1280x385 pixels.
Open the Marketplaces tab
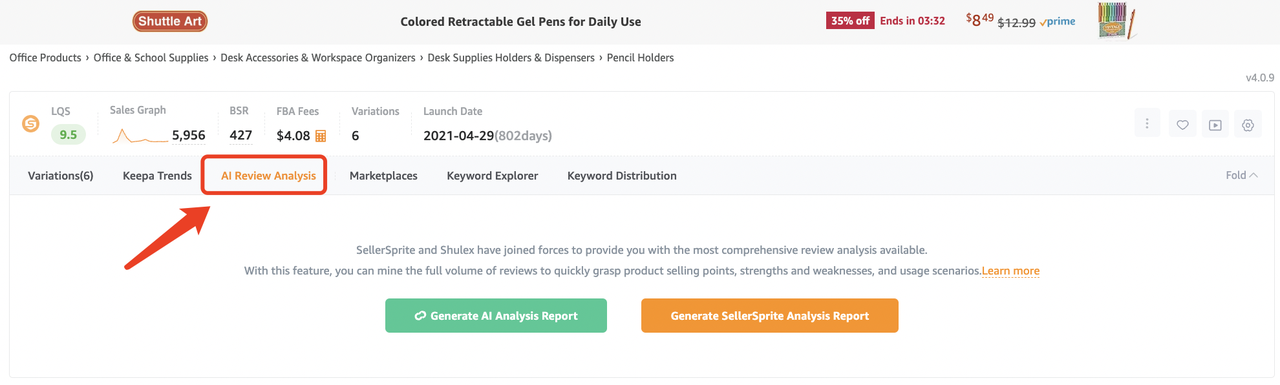[383, 175]
